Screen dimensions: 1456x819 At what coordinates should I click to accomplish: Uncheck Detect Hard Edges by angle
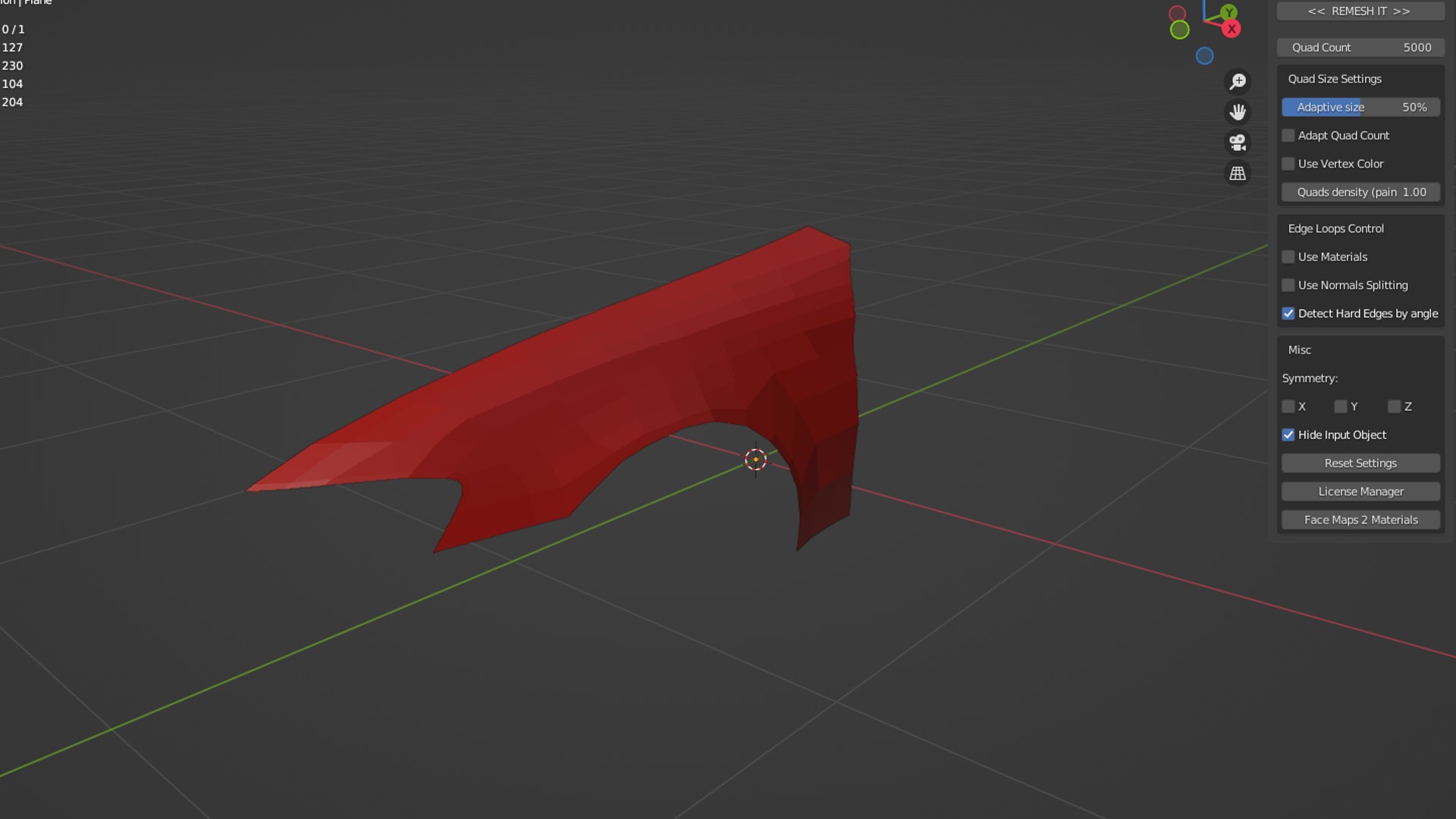point(1288,314)
